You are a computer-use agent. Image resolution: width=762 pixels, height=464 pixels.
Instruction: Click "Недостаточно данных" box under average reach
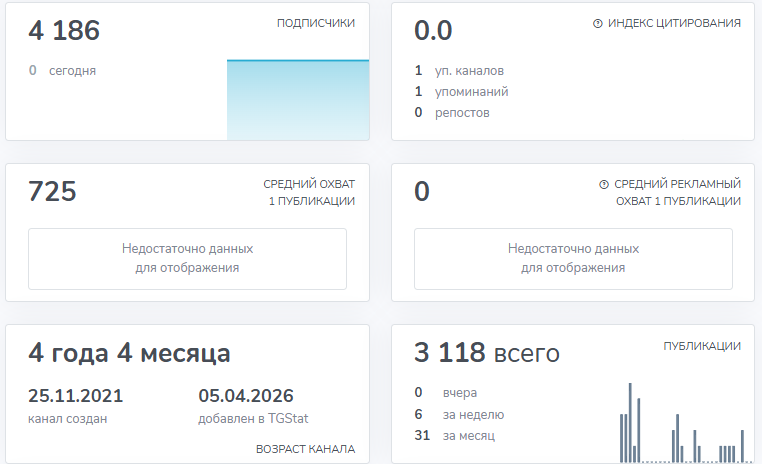point(187,258)
